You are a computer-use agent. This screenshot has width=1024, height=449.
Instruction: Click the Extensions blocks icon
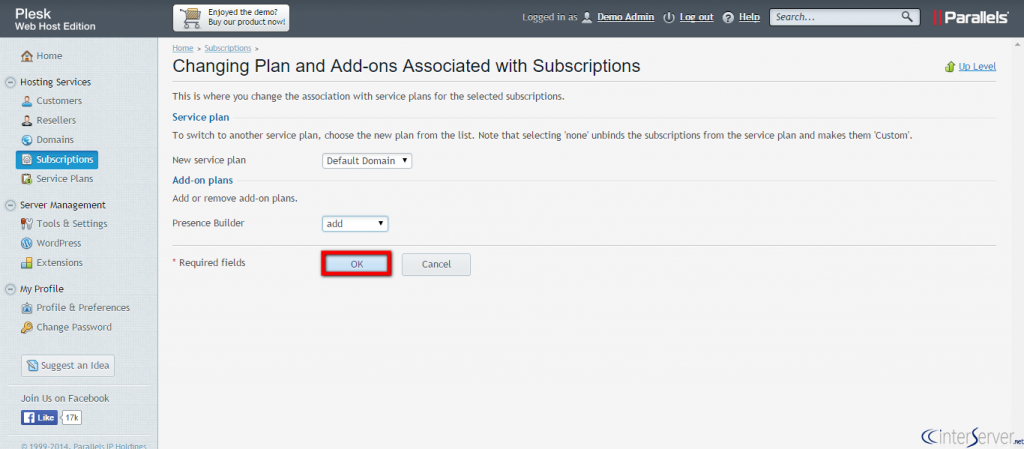pyautogui.click(x=27, y=263)
